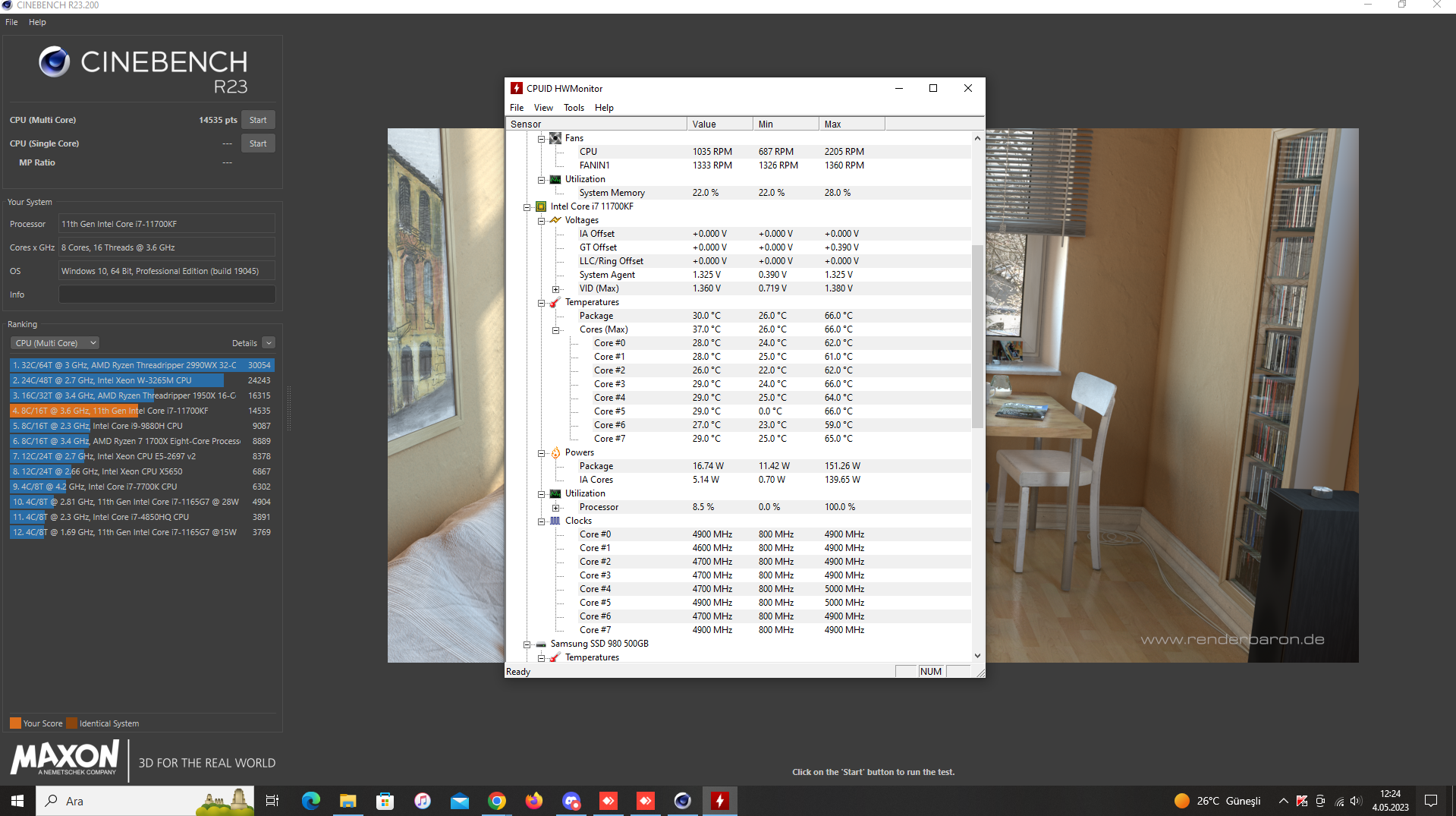The image size is (1456, 816).
Task: Select highlighted ranking row Core i7-11700KF
Action: click(142, 411)
